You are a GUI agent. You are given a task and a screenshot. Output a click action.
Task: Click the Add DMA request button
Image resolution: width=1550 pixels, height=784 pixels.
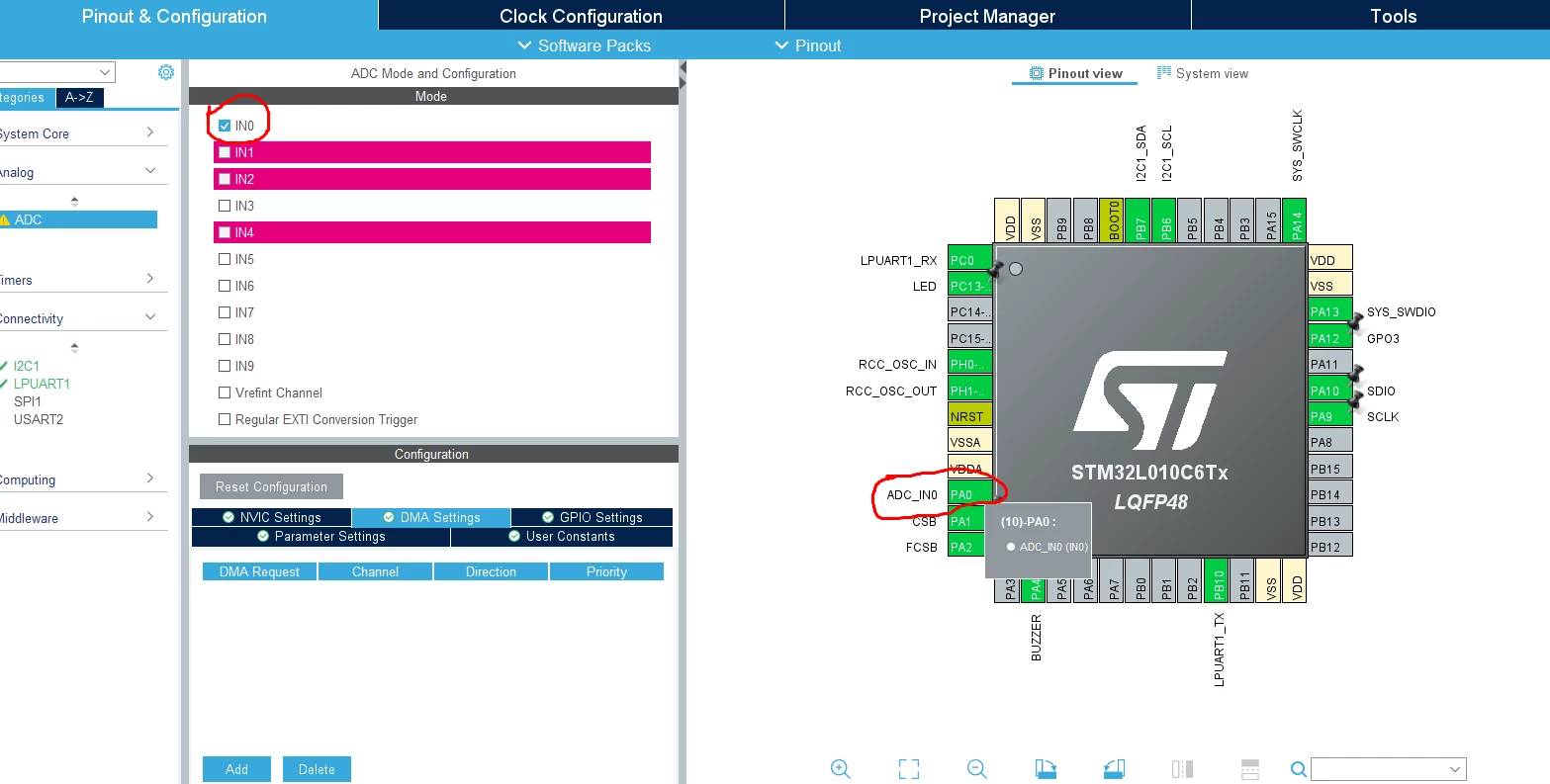click(236, 769)
